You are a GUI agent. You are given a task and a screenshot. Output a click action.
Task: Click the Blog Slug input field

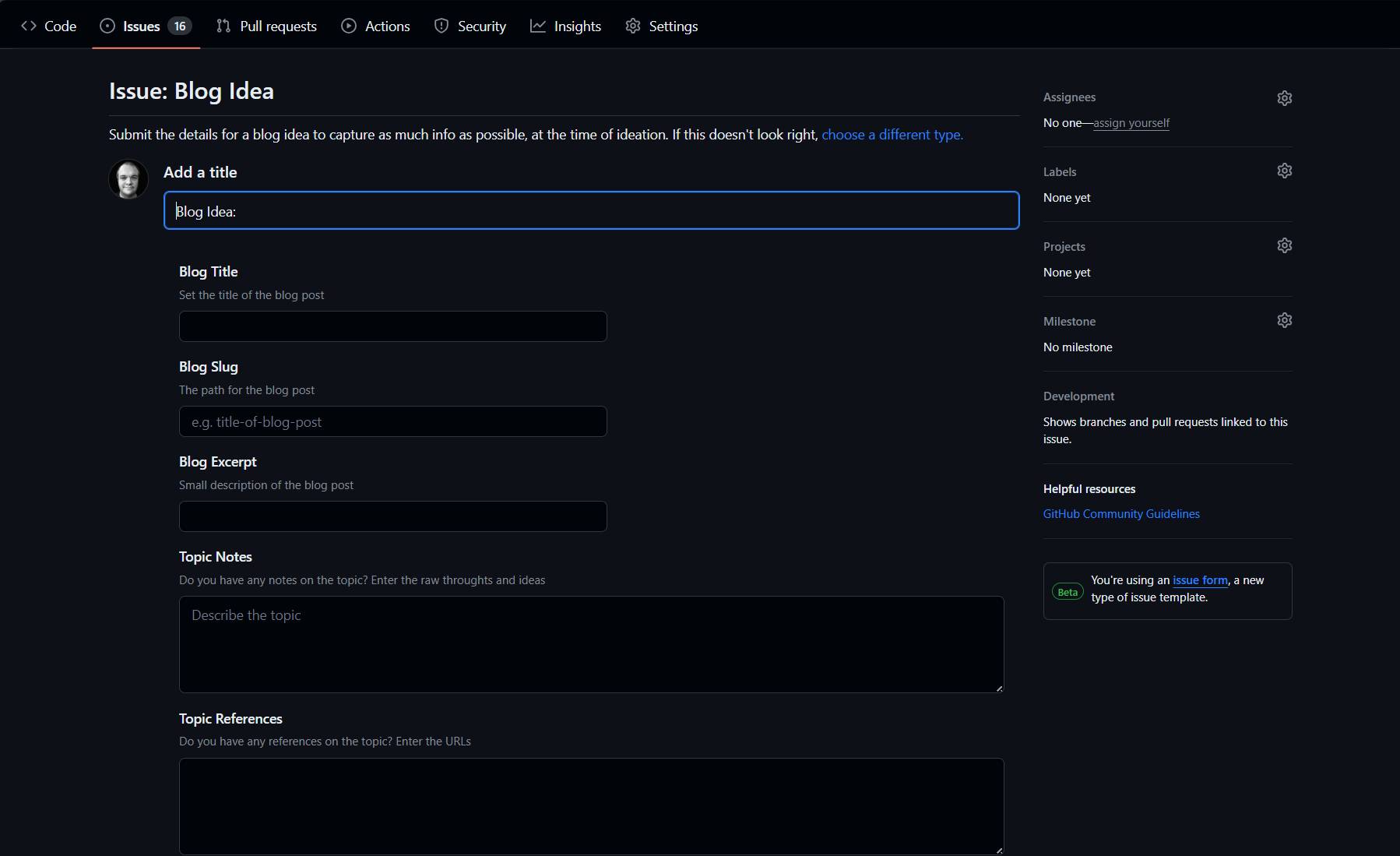pos(392,421)
